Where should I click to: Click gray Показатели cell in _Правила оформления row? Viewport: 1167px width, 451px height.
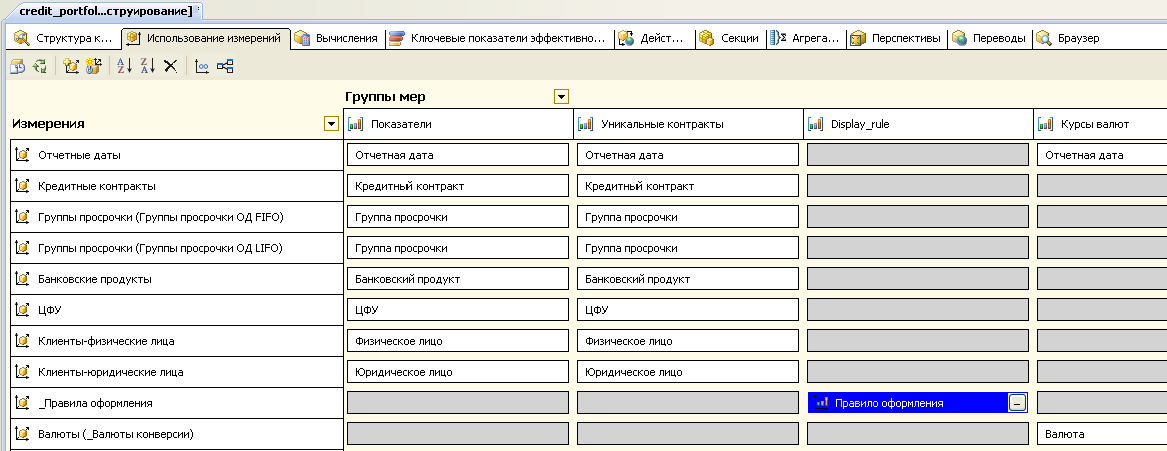coord(458,403)
